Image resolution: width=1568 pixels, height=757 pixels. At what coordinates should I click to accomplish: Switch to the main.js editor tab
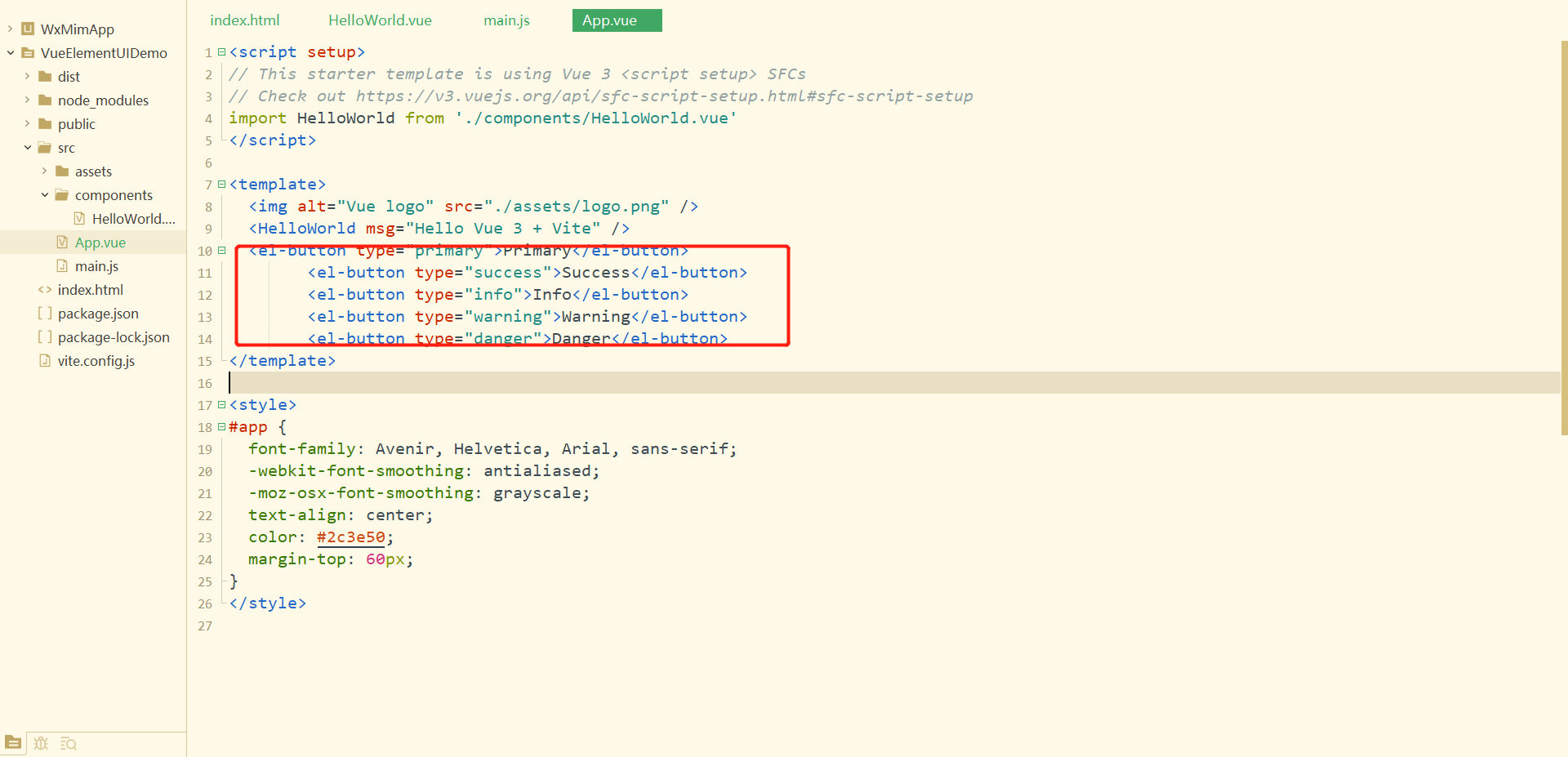[506, 20]
